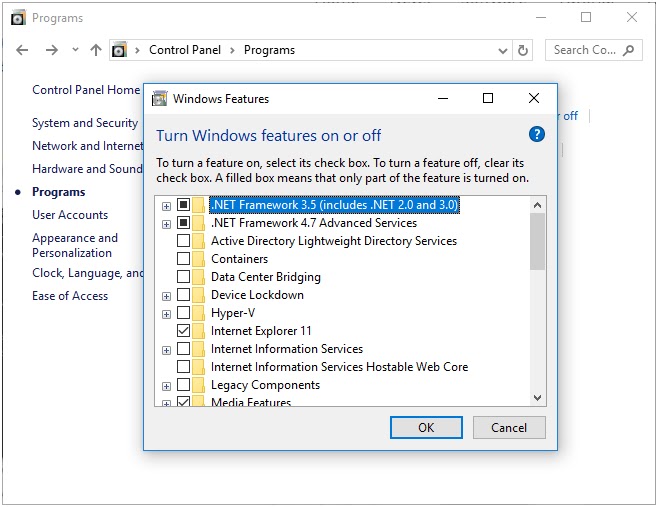
Task: Confirm changes with OK button
Action: (426, 428)
